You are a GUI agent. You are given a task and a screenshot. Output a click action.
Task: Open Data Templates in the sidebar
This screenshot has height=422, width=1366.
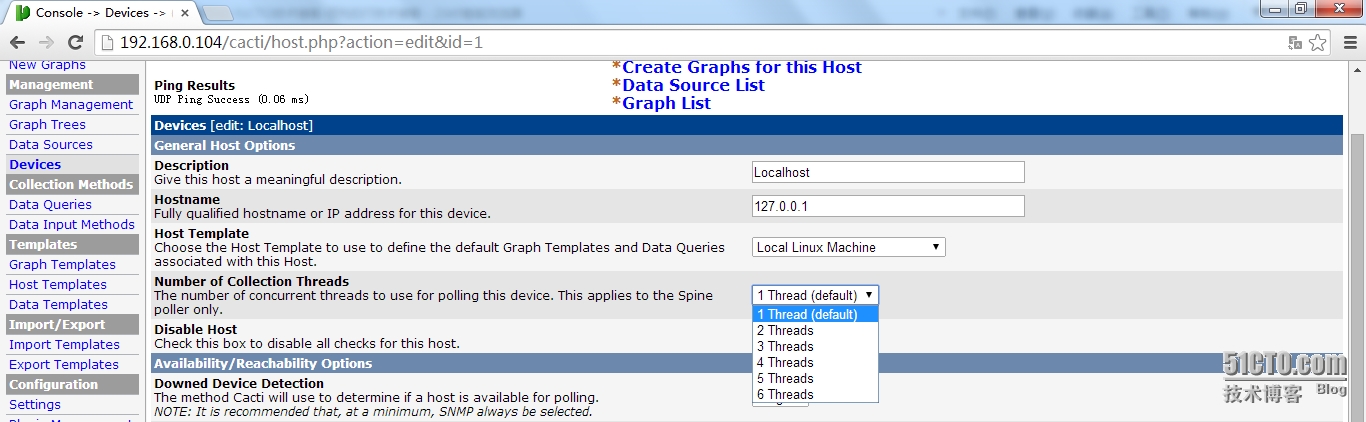pyautogui.click(x=58, y=304)
